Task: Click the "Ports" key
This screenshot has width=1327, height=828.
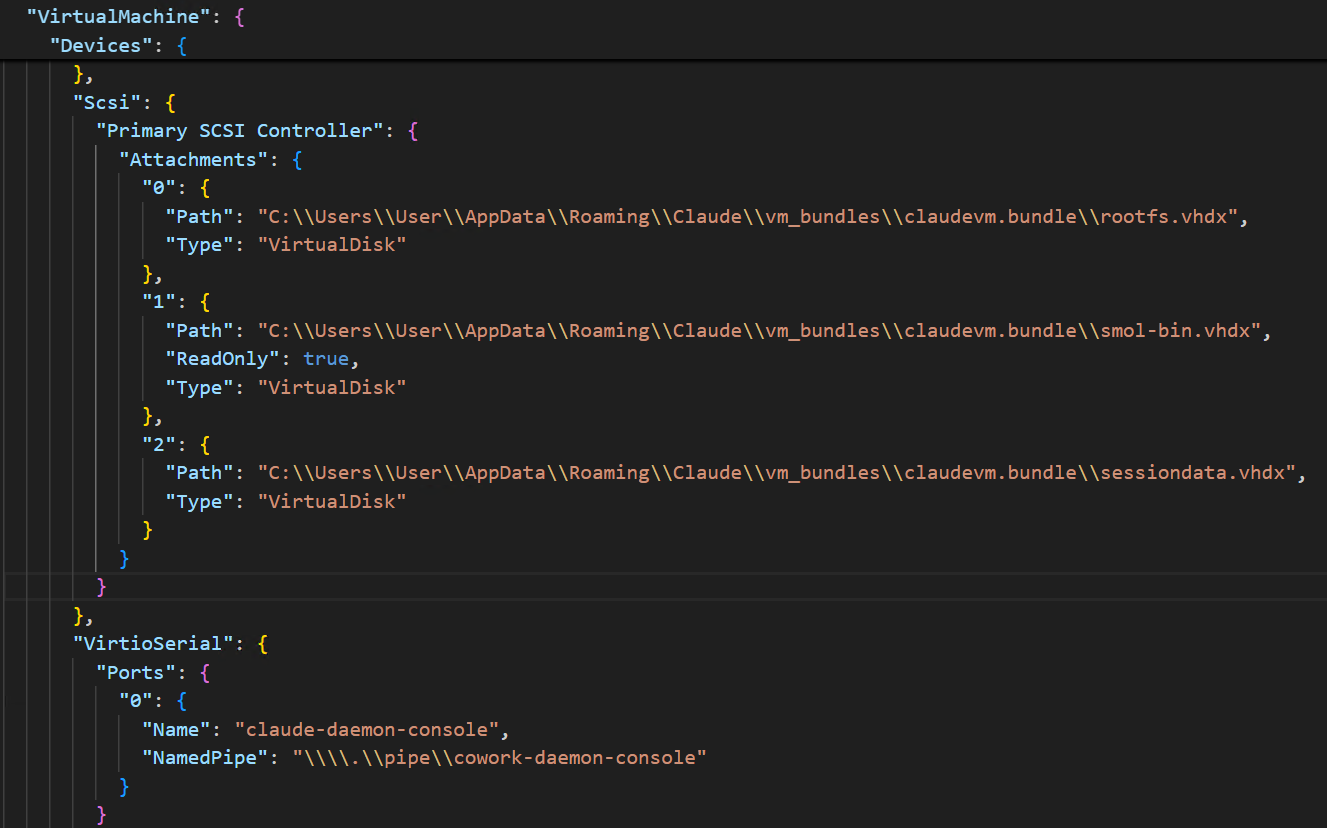Action: click(136, 672)
